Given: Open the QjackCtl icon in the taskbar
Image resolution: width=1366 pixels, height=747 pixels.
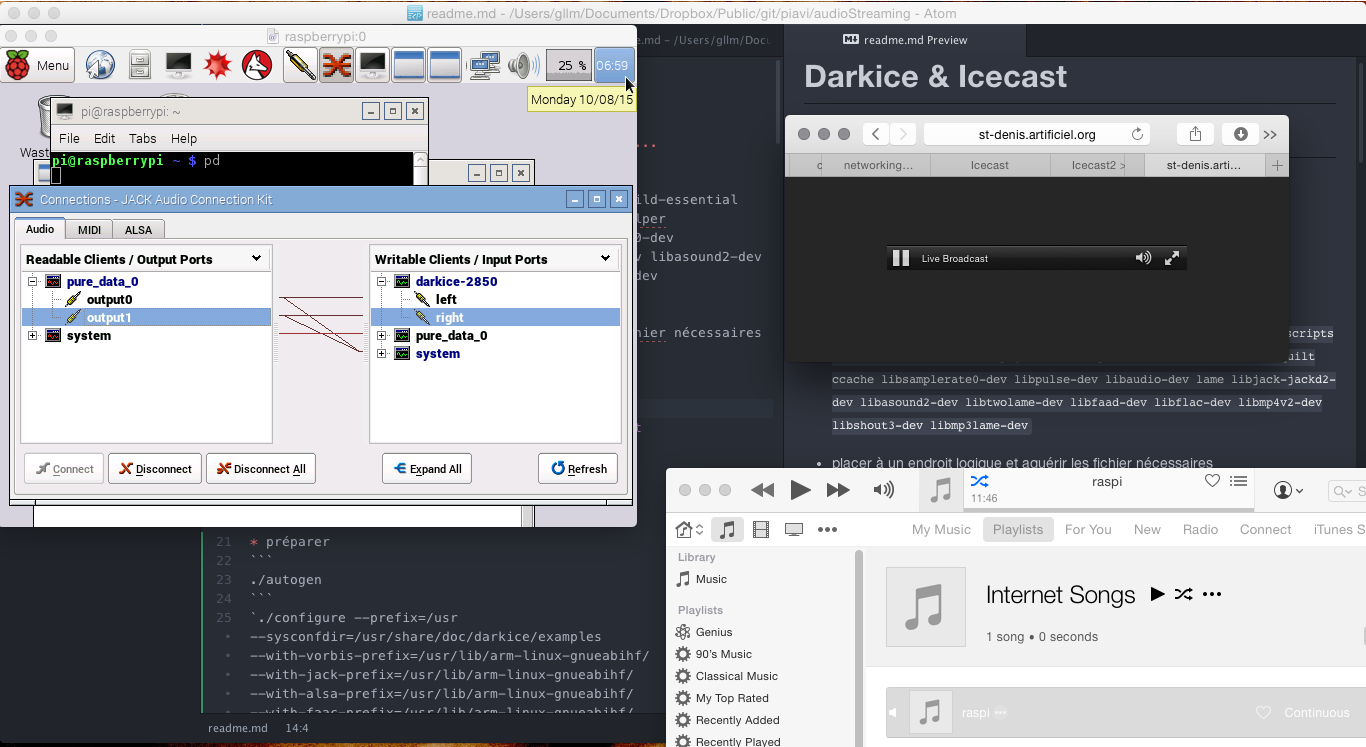Looking at the screenshot, I should [x=336, y=66].
